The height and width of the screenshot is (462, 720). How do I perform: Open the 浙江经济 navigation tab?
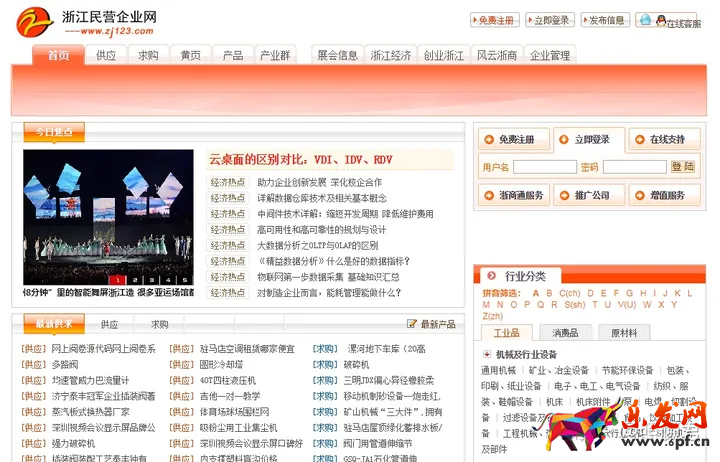(391, 56)
